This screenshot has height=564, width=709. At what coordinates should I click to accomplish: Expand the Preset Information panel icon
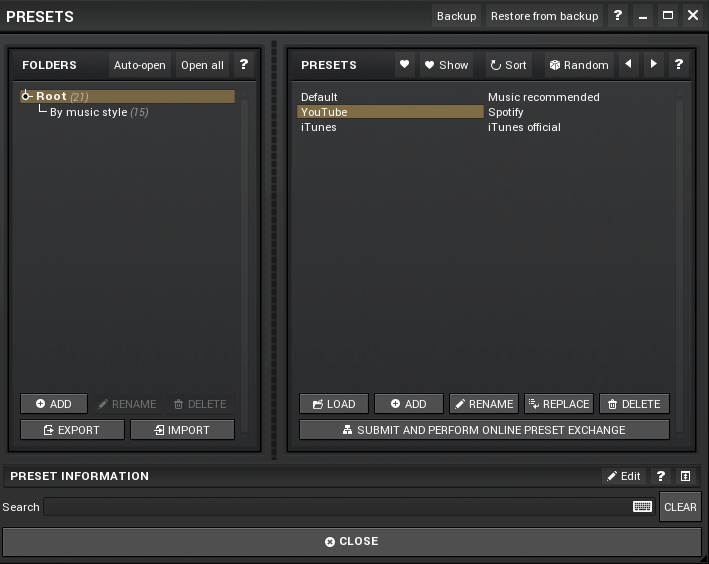pos(686,476)
